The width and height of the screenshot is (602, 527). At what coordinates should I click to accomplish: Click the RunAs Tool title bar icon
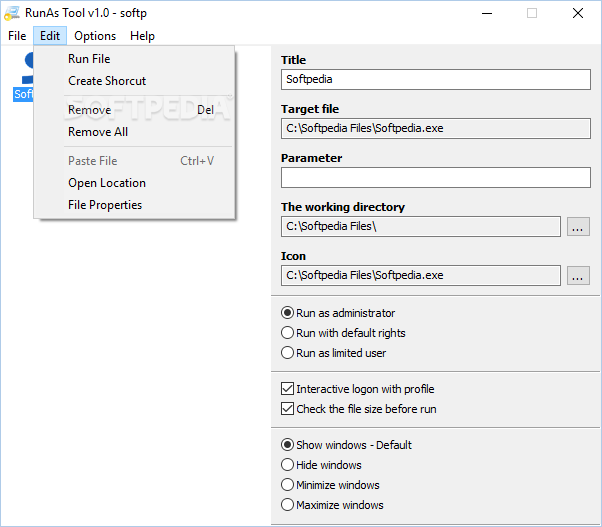pos(12,13)
